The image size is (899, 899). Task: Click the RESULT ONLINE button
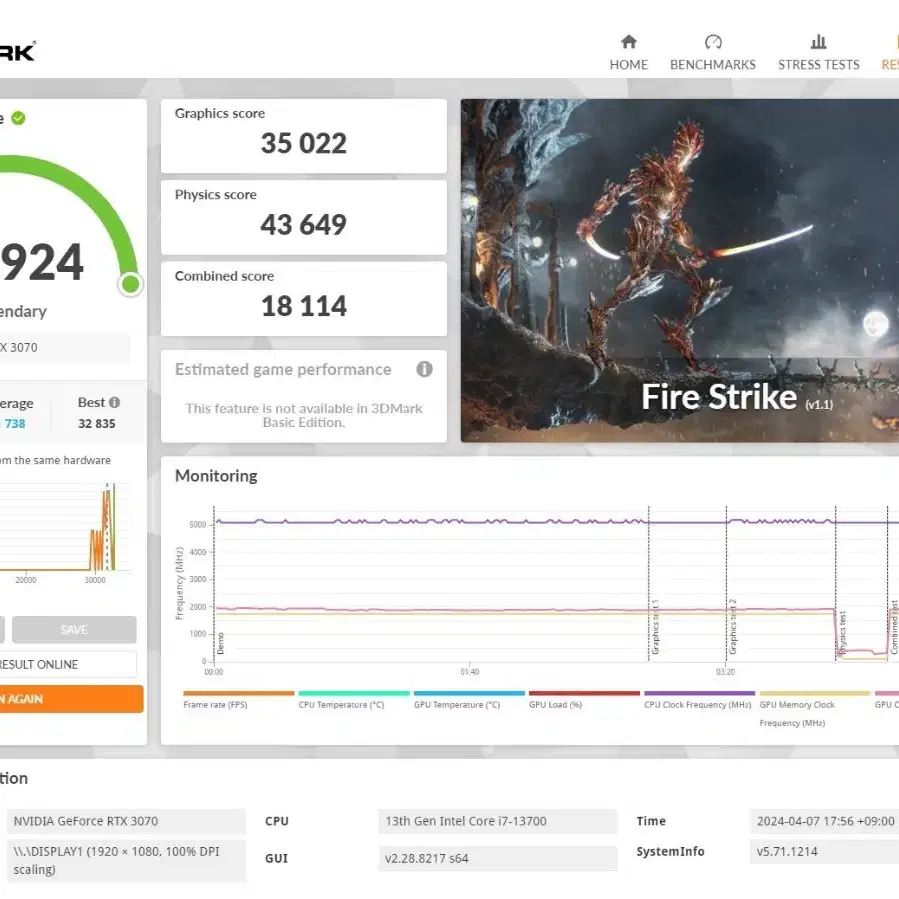coord(67,665)
